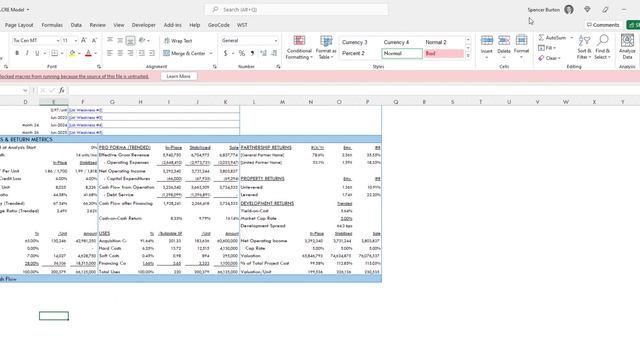Decrease font size icon
The height and width of the screenshot is (360, 640).
point(94,40)
